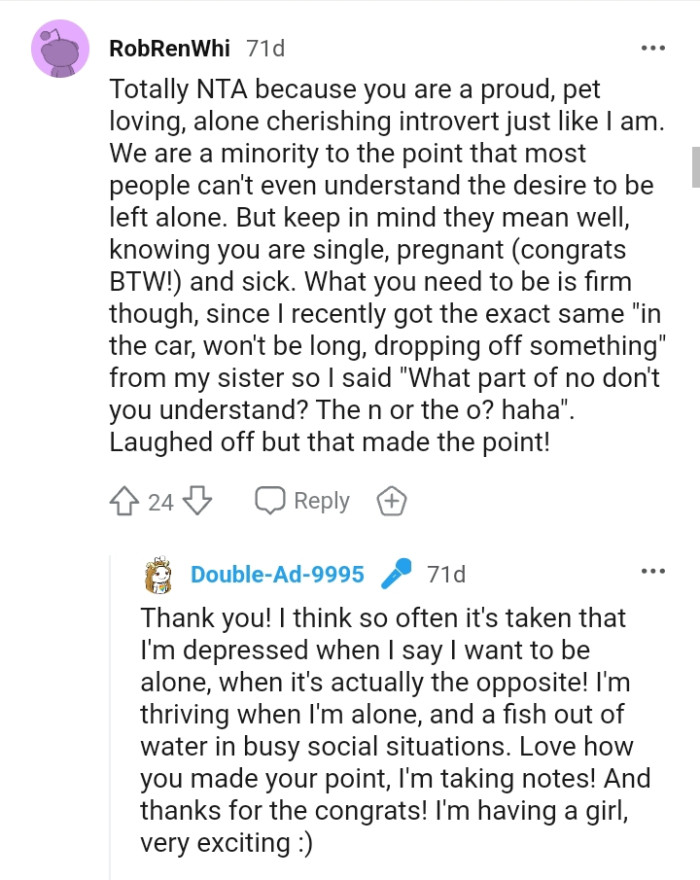Downvote RobRenWhi's comment
This screenshot has height=880, width=700.
point(197,501)
